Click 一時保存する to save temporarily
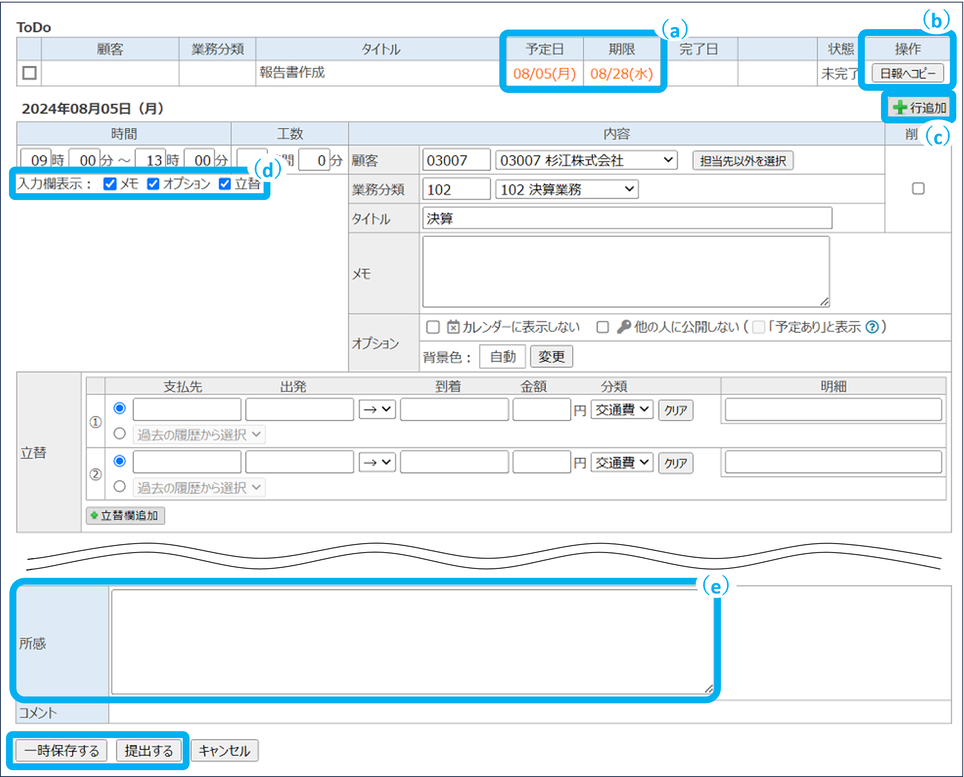 pyautogui.click(x=61, y=751)
